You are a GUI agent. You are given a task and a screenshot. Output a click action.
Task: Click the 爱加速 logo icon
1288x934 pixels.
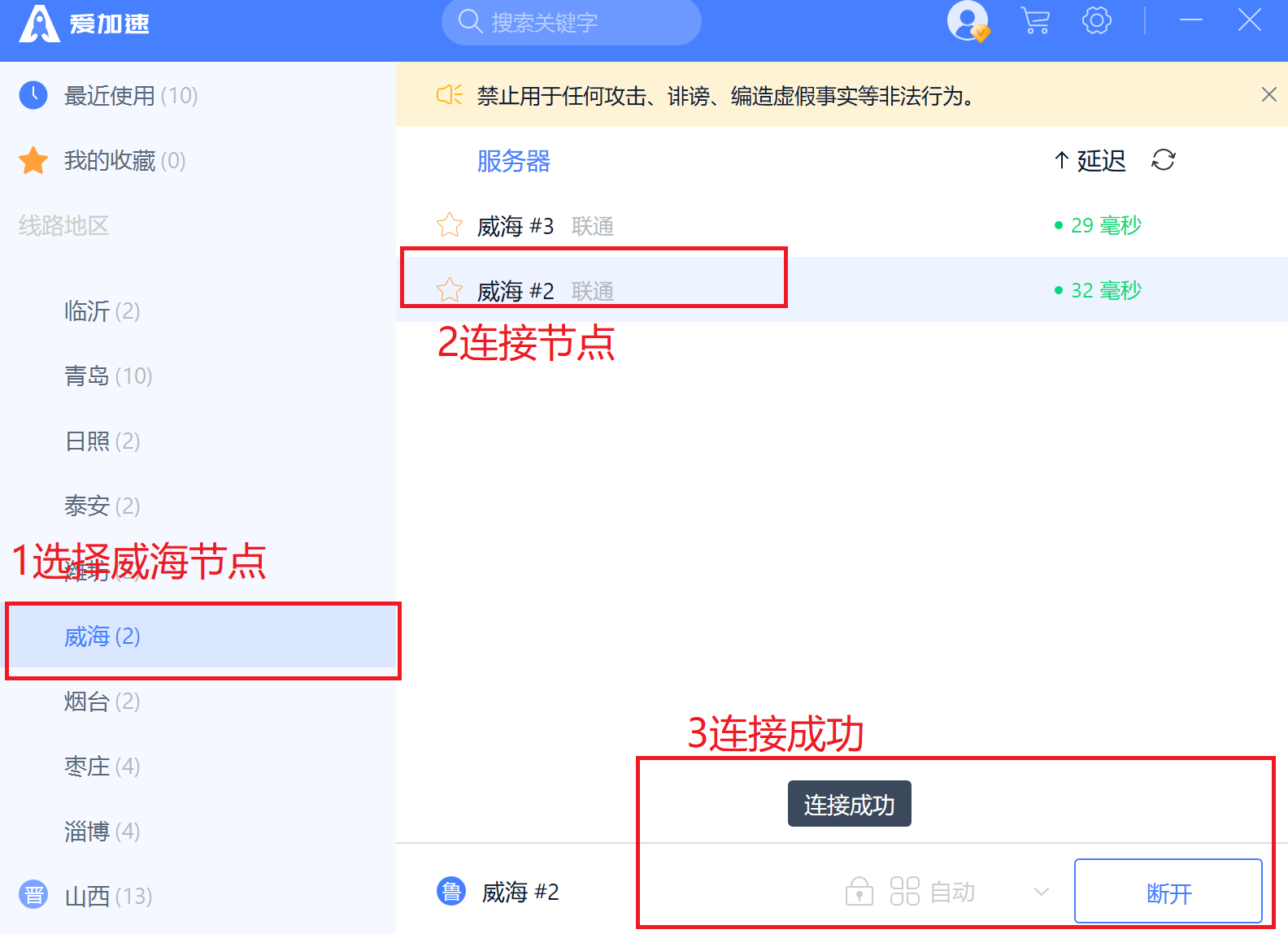tap(39, 23)
